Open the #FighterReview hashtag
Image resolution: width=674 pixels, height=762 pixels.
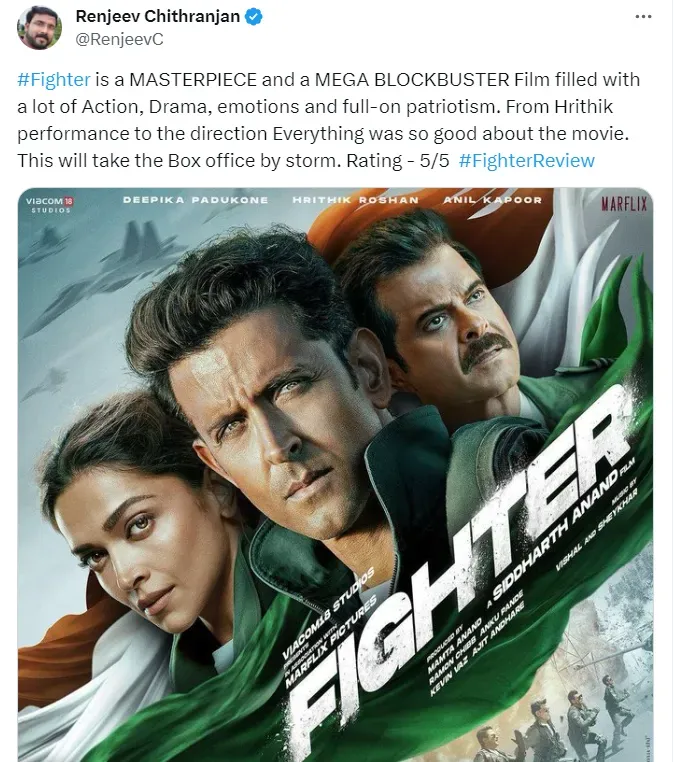pyautogui.click(x=527, y=160)
